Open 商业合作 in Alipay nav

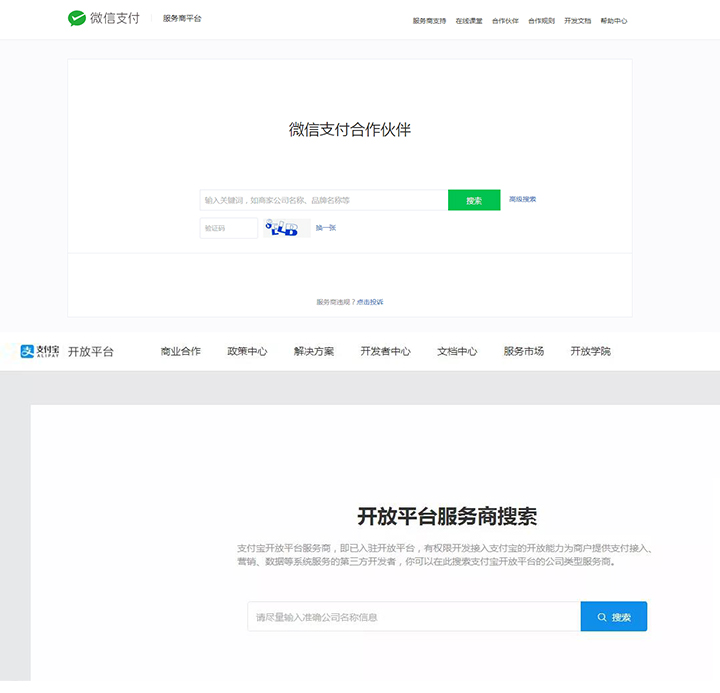[181, 351]
